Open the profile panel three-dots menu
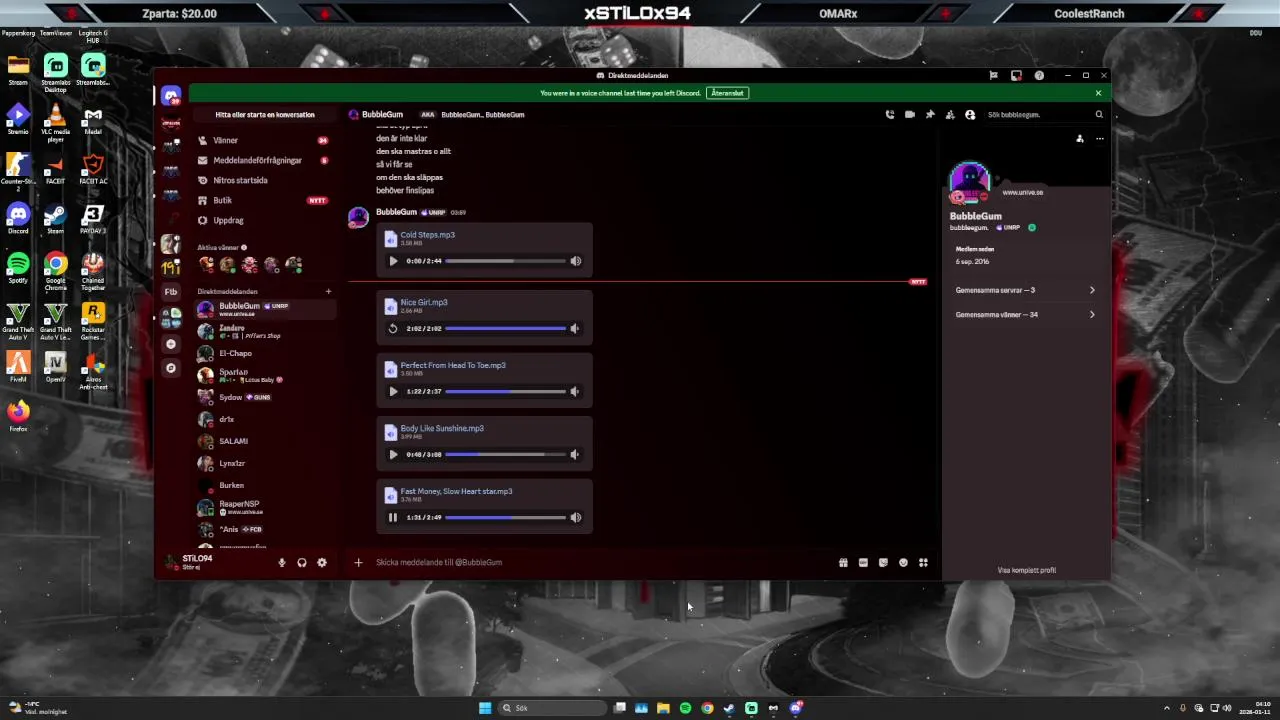1280x720 pixels. (1099, 139)
